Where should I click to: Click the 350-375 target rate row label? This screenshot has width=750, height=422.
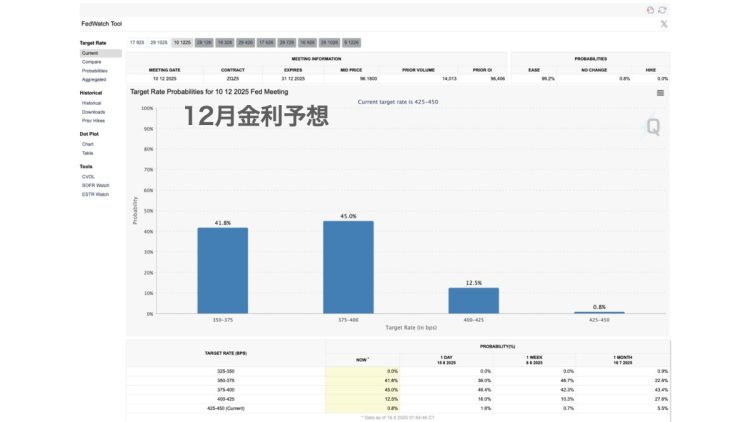pyautogui.click(x=226, y=380)
